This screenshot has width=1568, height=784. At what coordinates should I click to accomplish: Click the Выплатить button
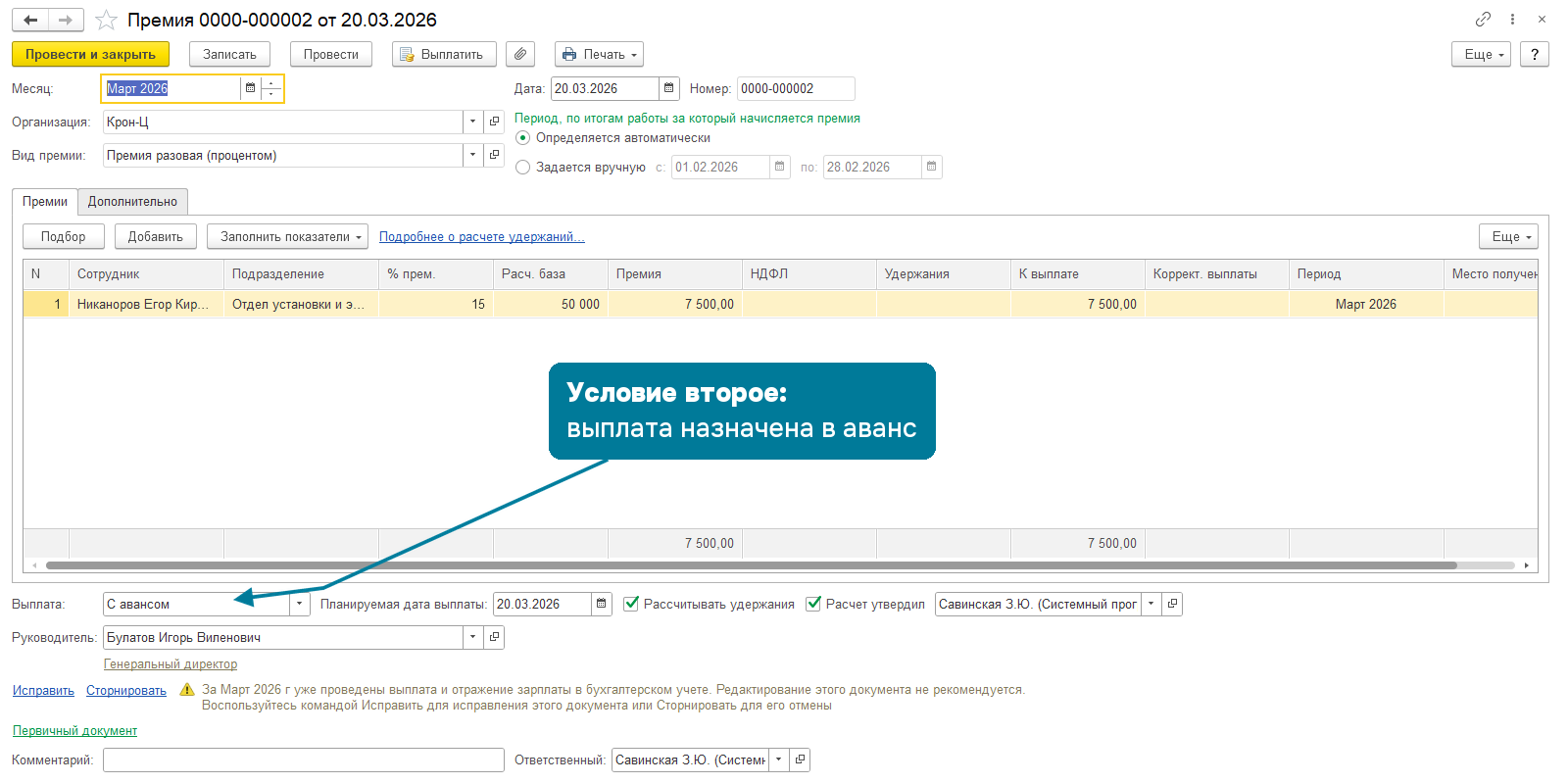[x=444, y=54]
